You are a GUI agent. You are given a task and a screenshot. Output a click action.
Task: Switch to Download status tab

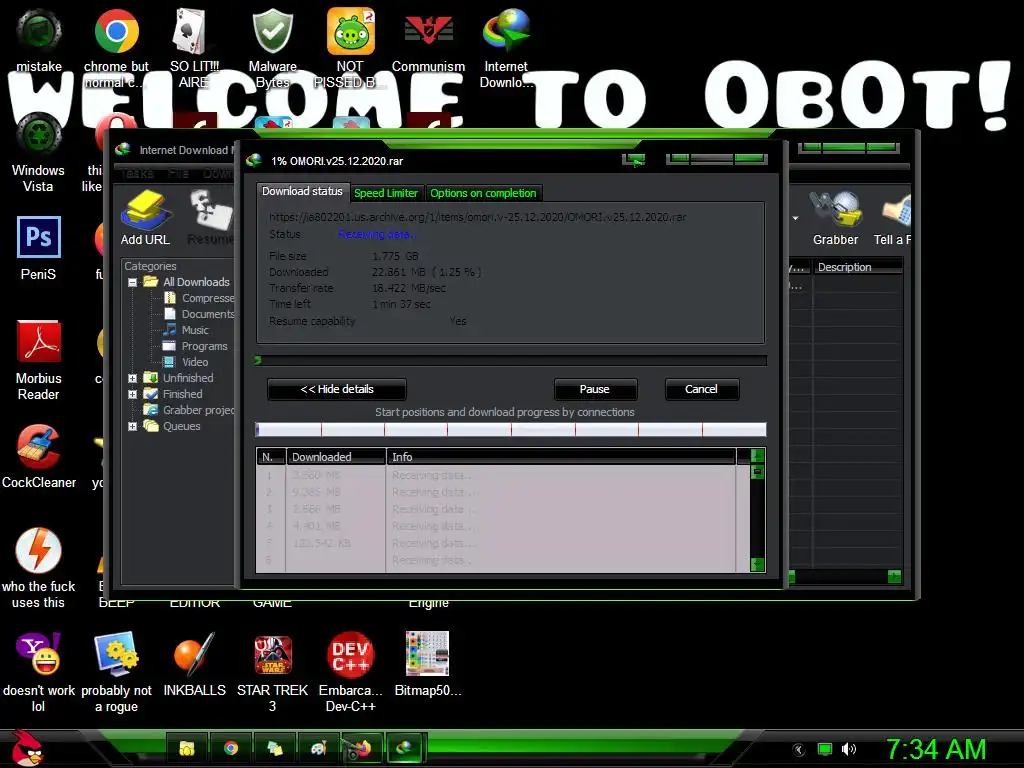point(302,191)
